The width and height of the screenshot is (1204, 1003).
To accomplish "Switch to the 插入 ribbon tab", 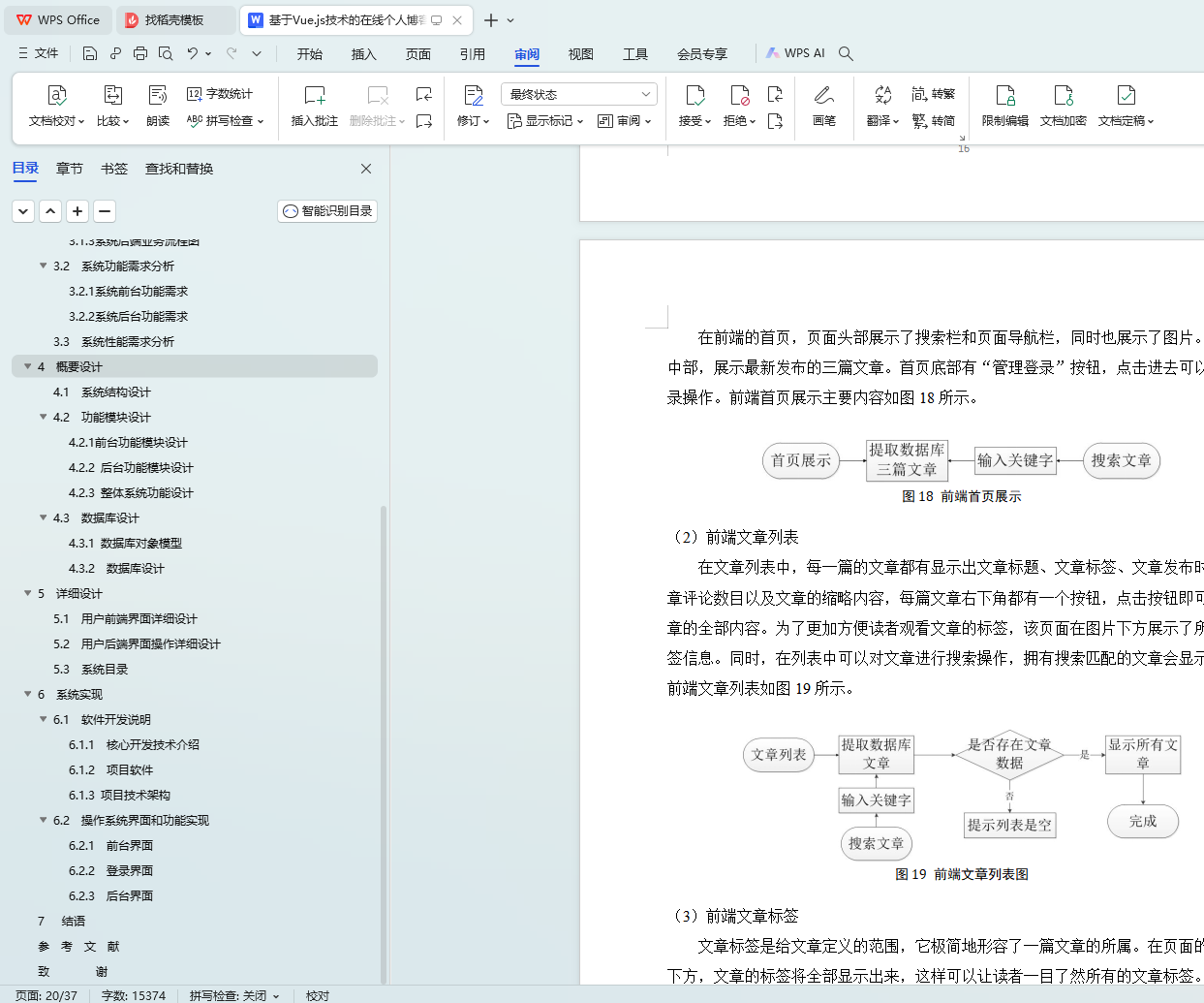I will (364, 54).
